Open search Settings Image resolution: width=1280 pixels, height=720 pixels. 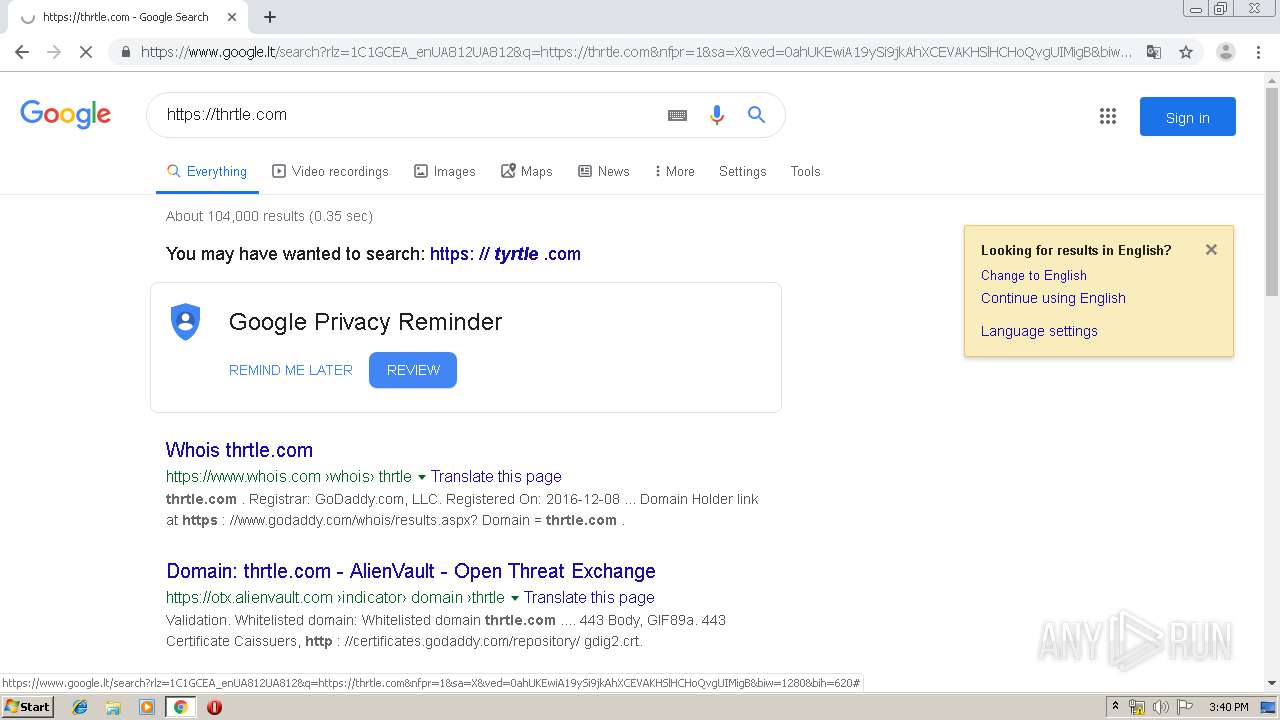click(742, 171)
